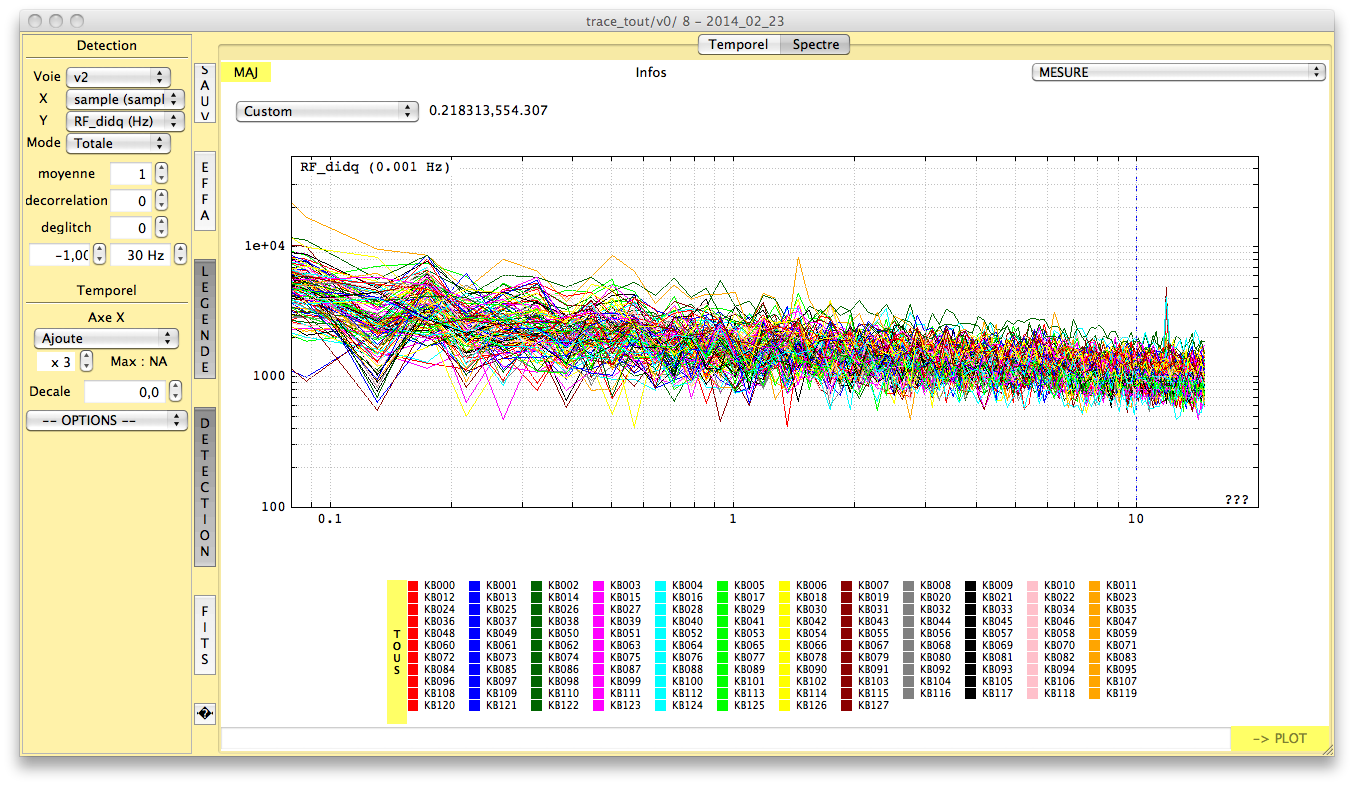
Task: Click the deglitch stepper arrows
Action: point(162,228)
